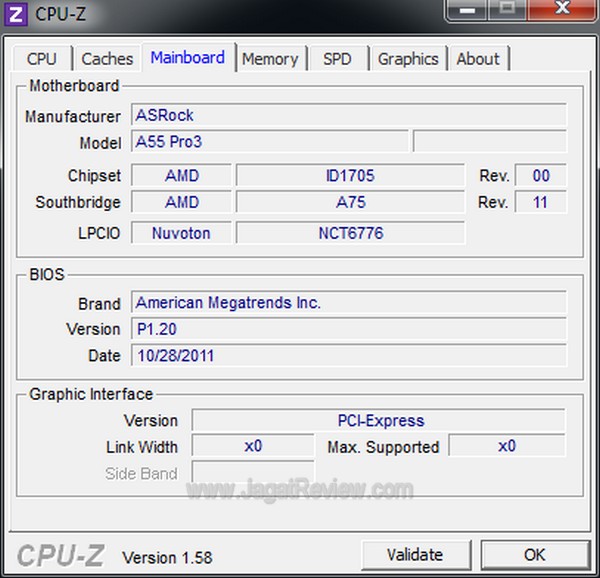Click the LPCIO vendor Nuvoton
600x578 pixels.
pos(182,233)
